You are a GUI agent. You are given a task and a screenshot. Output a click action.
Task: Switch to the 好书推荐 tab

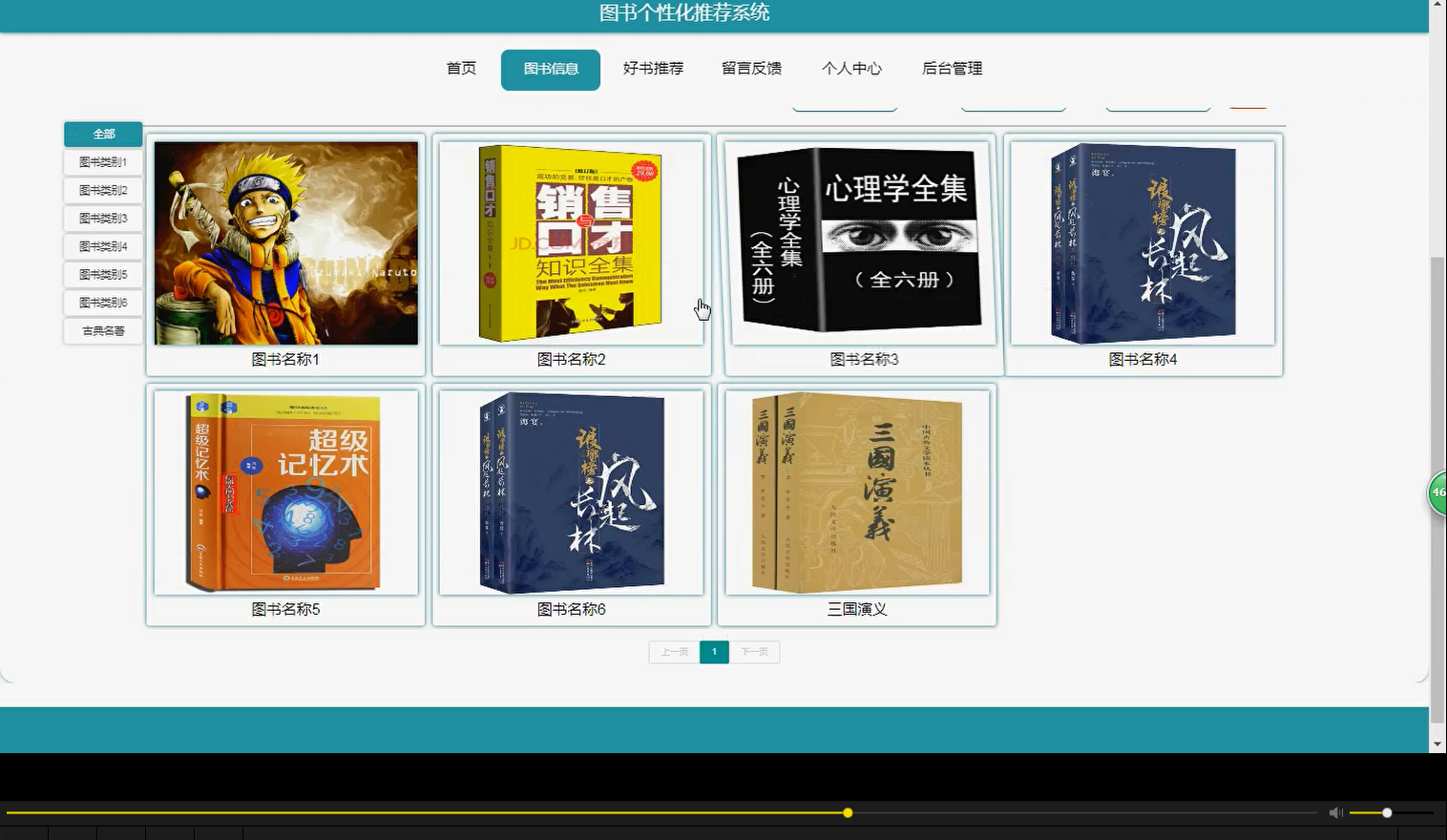coord(654,69)
